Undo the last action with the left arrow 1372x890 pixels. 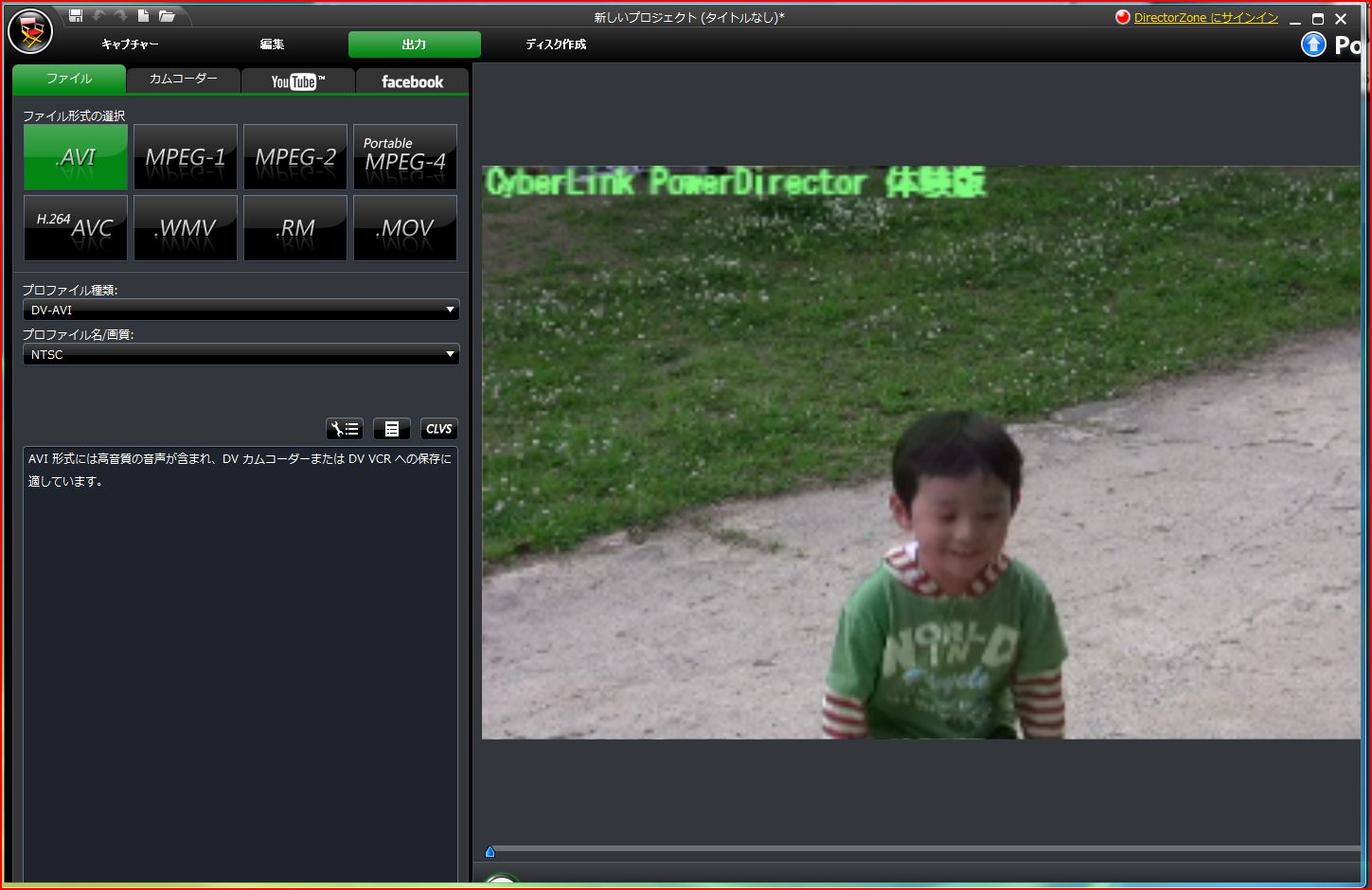click(98, 15)
